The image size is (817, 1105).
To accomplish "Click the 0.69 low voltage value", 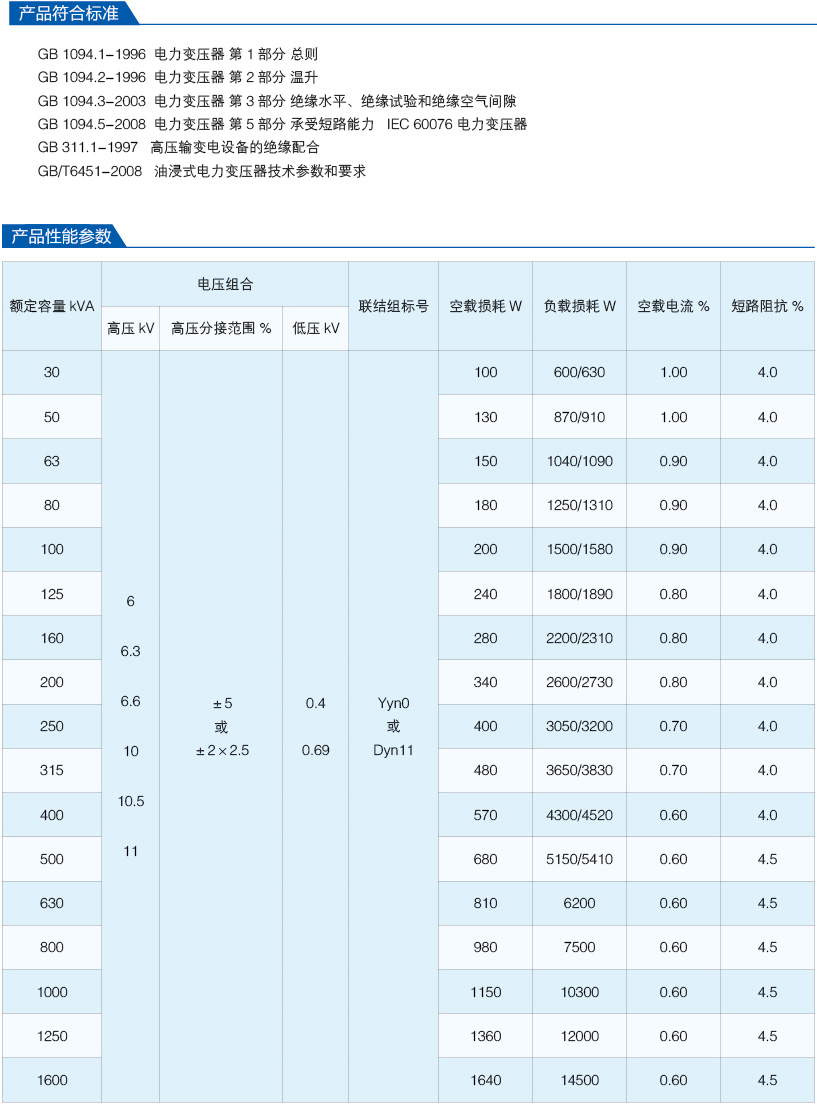I will tap(315, 750).
